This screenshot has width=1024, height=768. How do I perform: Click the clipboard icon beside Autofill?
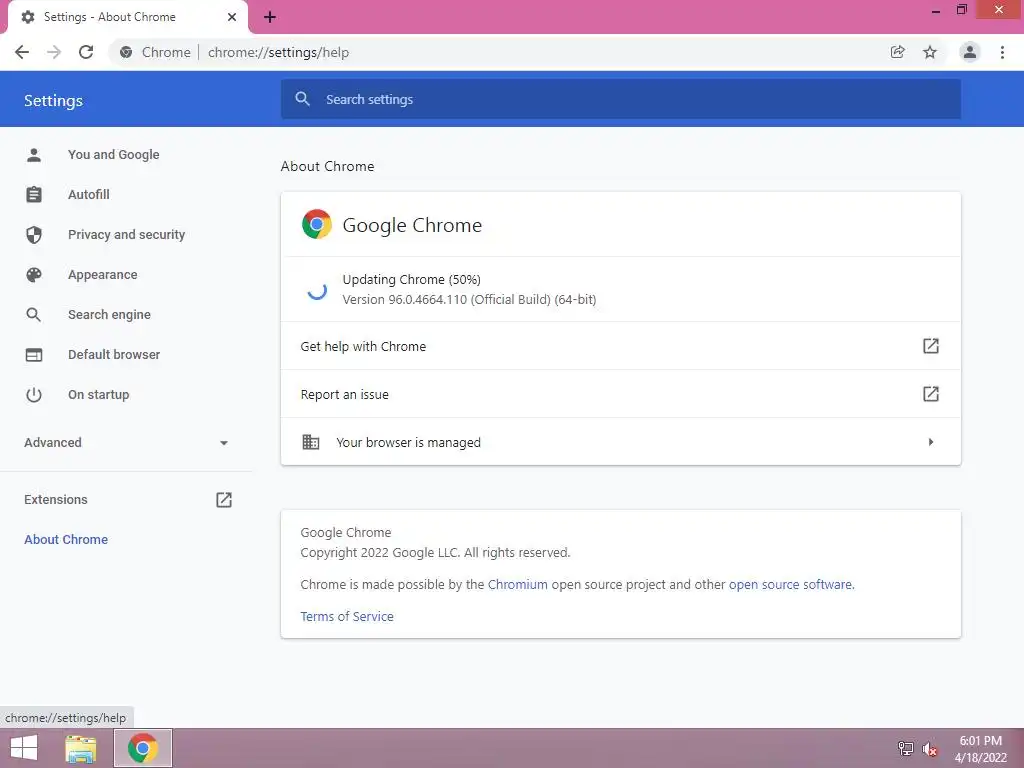pos(34,195)
